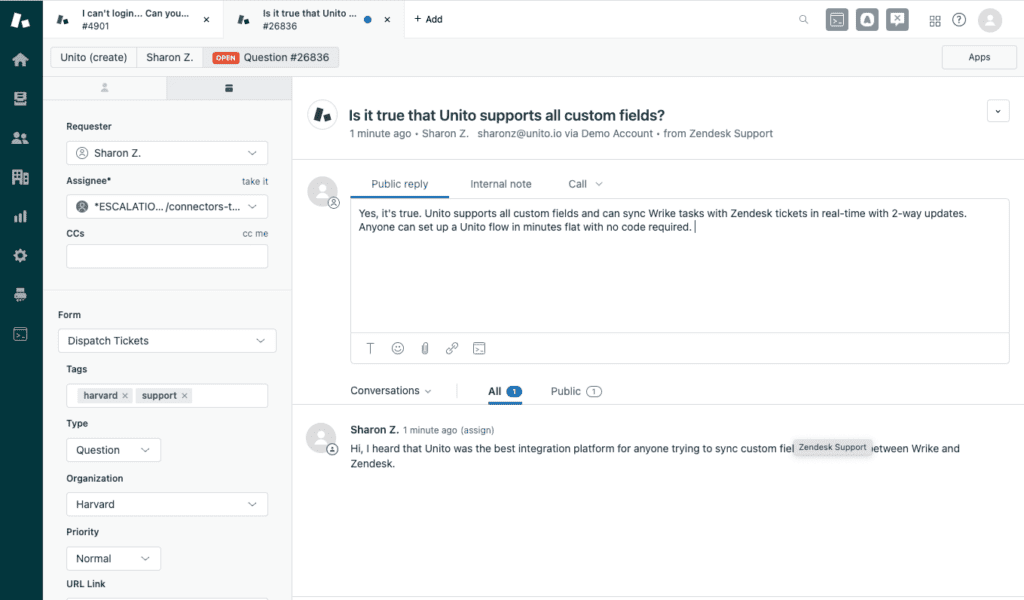Open the Organizations sidebar panel
The width and height of the screenshot is (1024, 600).
pyautogui.click(x=20, y=176)
